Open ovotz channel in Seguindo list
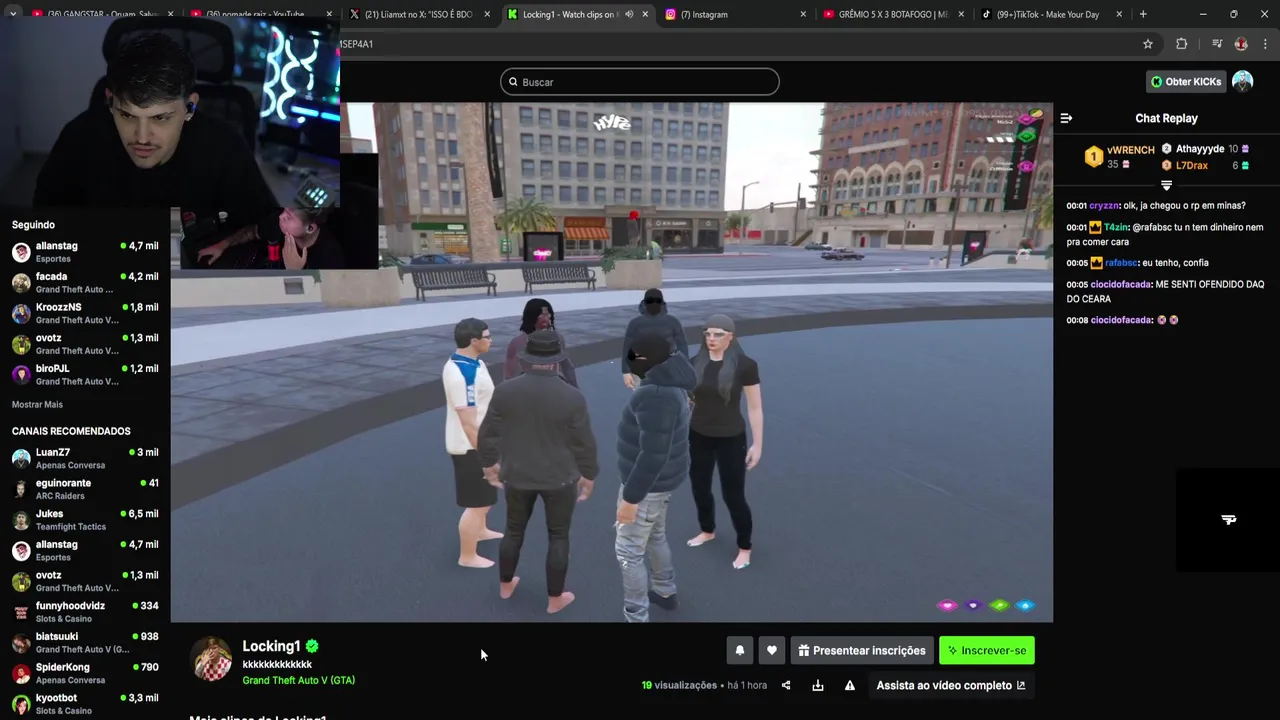The image size is (1280, 720). click(x=85, y=344)
